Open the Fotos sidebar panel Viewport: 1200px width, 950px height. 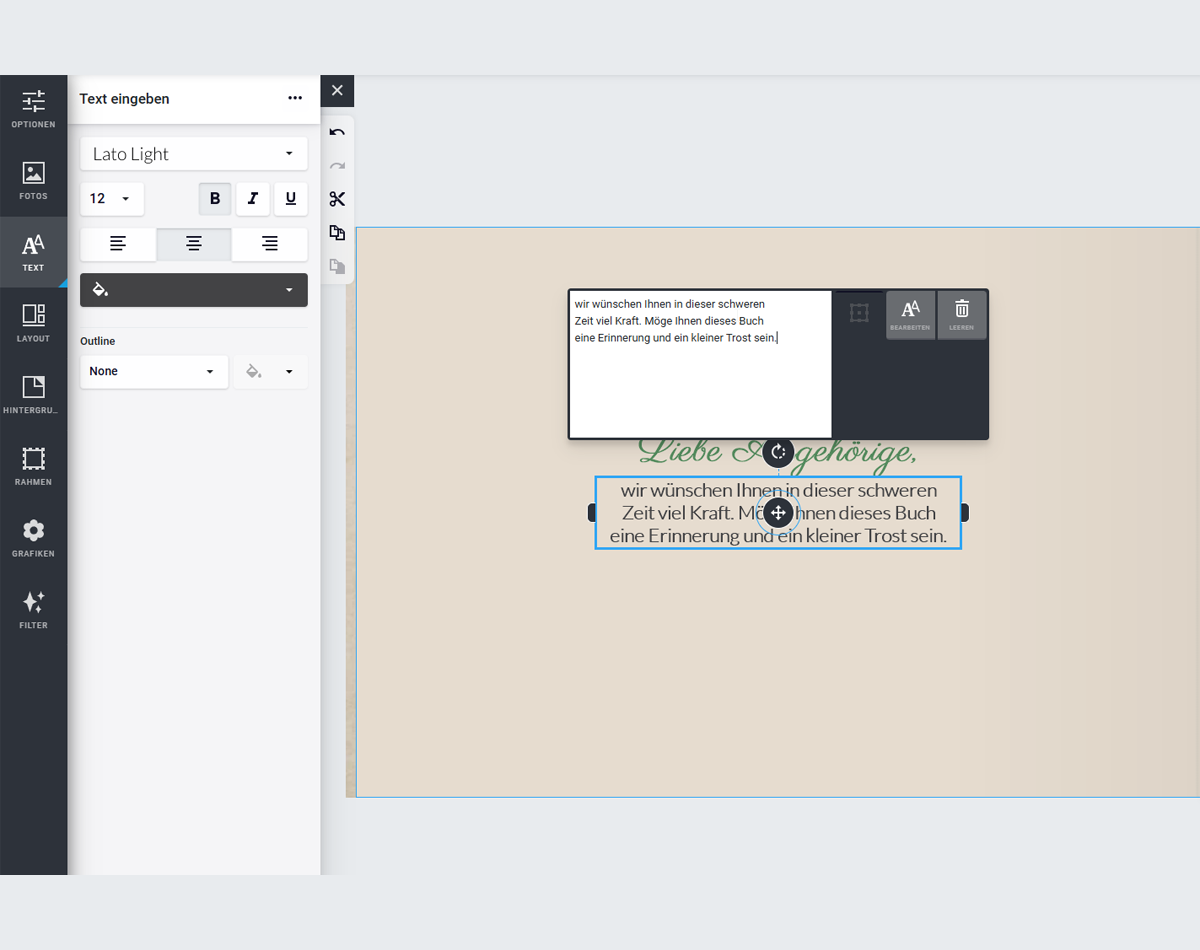tap(33, 181)
